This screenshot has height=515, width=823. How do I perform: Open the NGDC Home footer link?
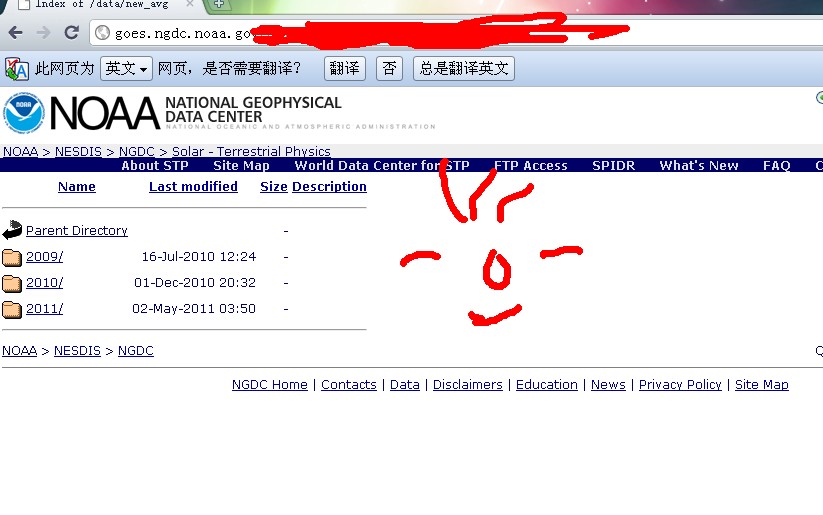[x=270, y=385]
